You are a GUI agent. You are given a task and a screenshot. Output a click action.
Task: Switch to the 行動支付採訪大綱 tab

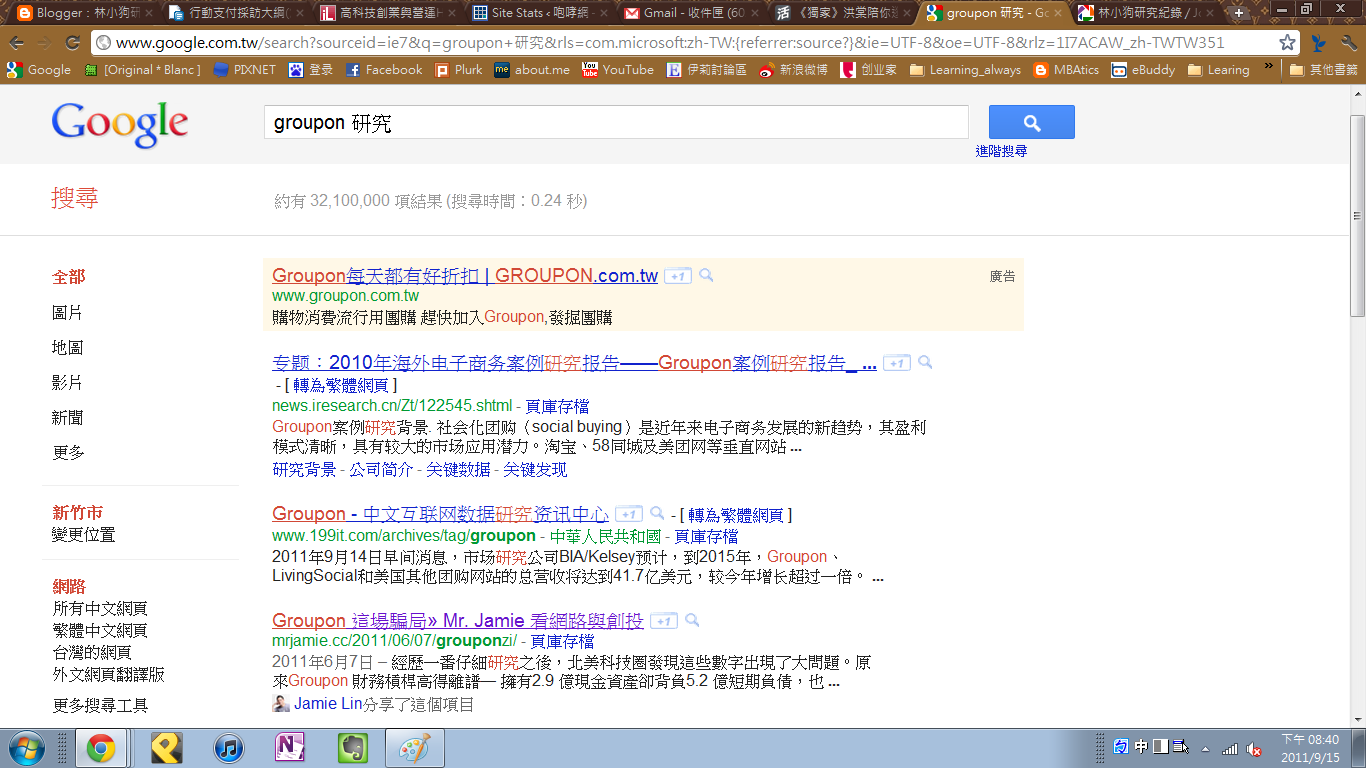point(234,13)
